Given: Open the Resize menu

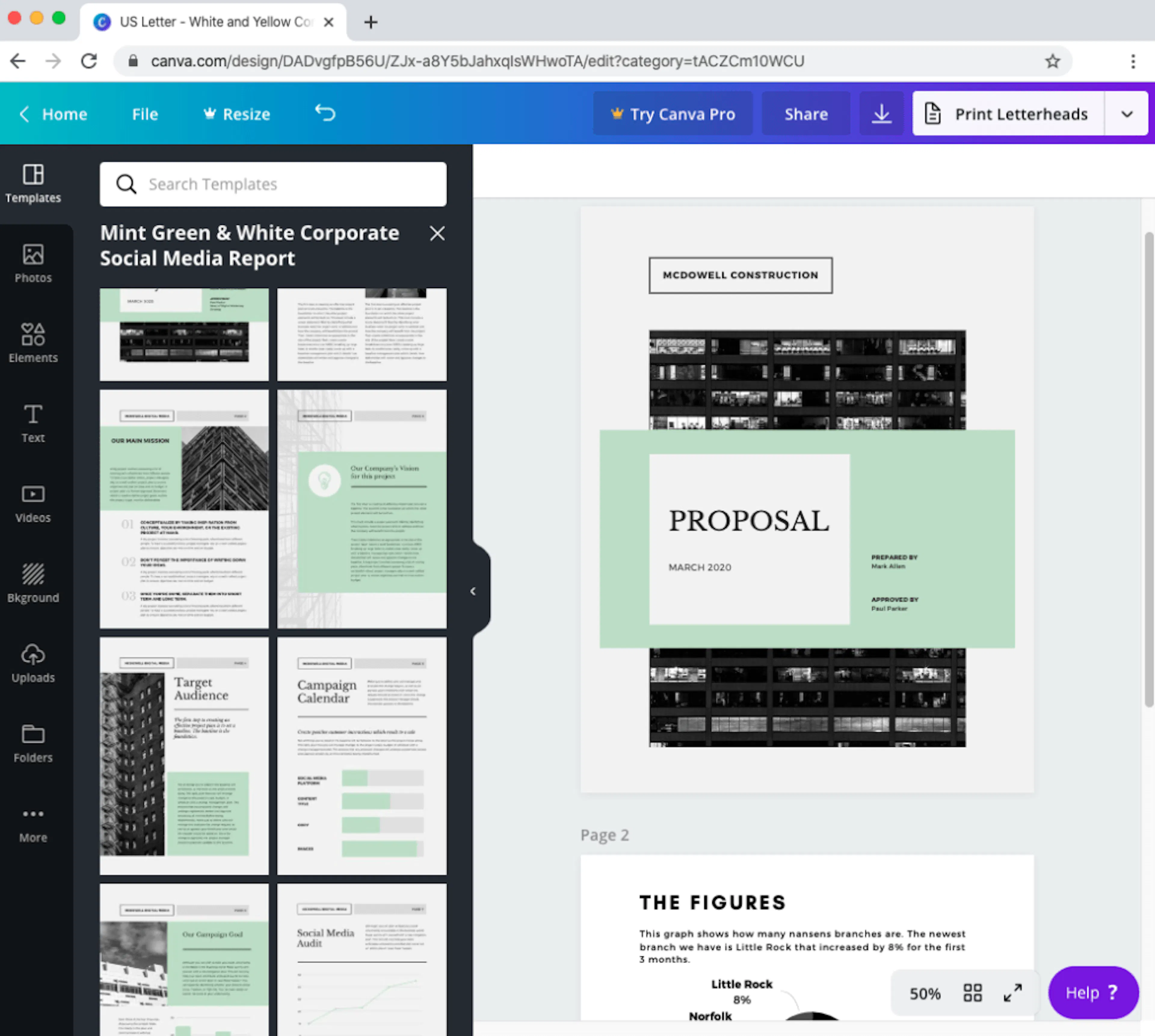Looking at the screenshot, I should pyautogui.click(x=237, y=114).
